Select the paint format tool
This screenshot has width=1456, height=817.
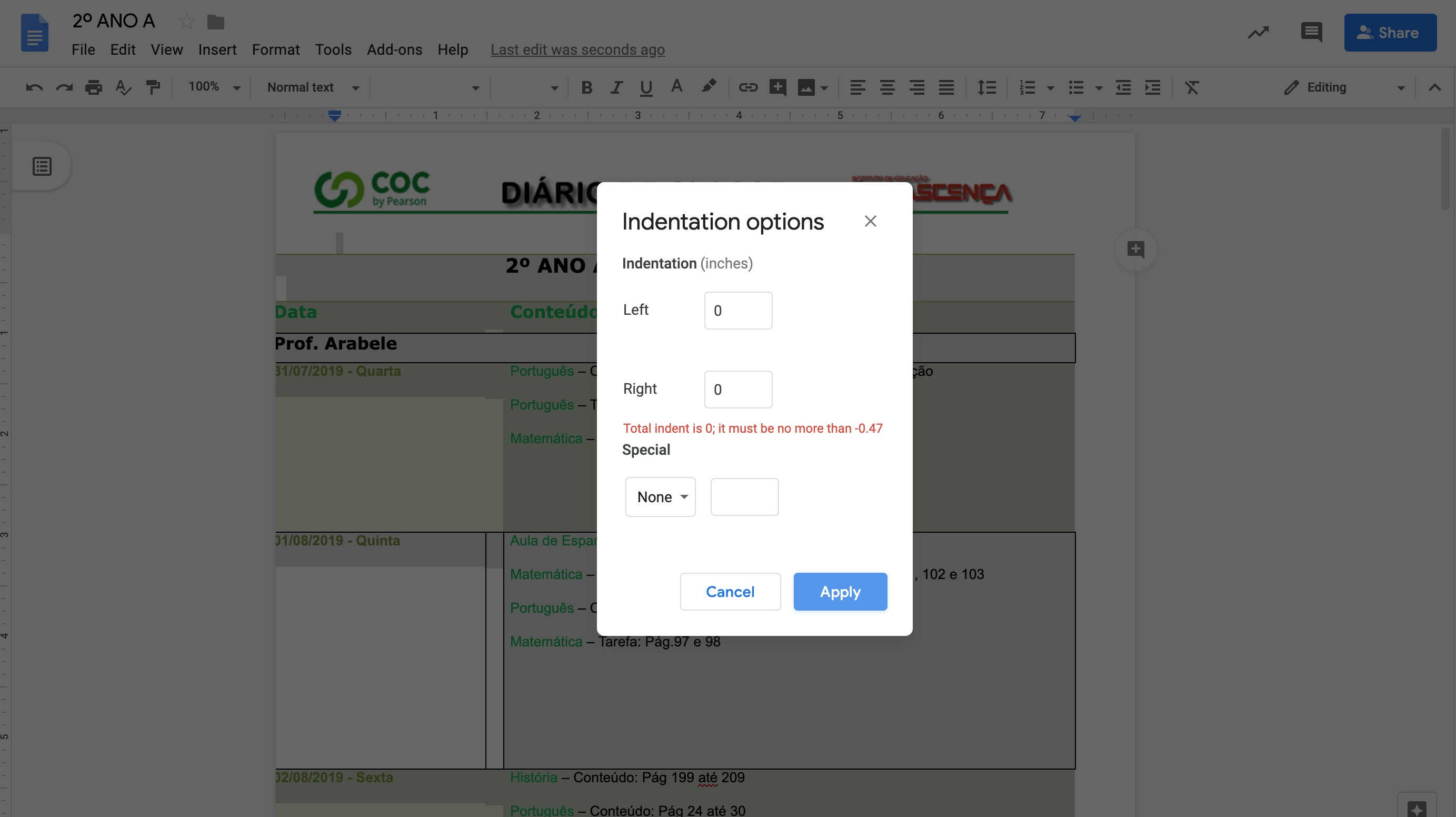tap(153, 87)
